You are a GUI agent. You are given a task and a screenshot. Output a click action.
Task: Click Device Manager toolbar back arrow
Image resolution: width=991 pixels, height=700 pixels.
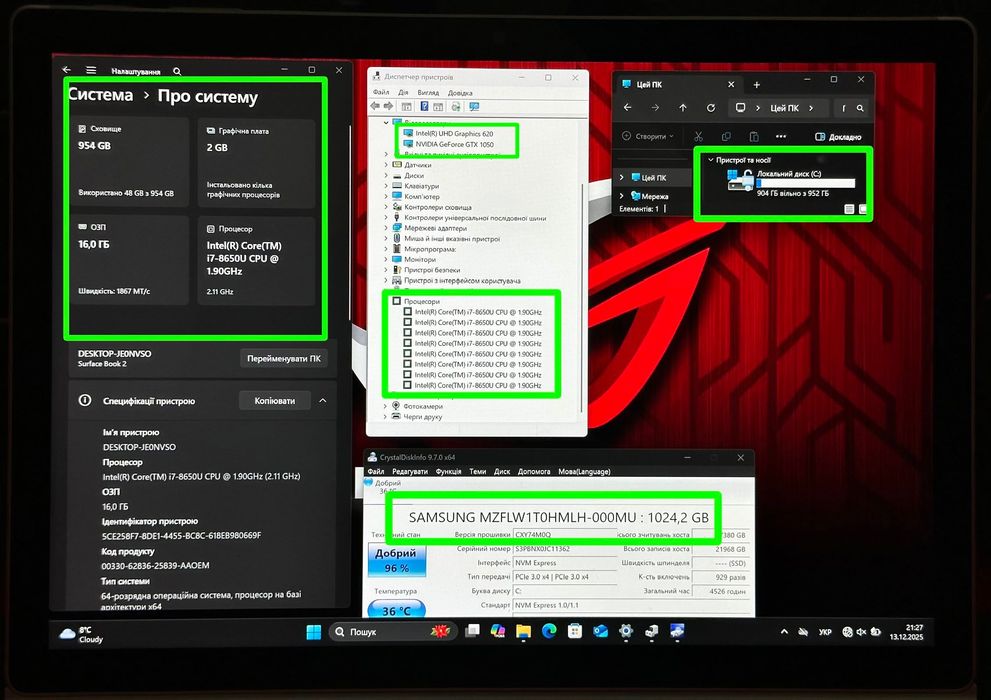pos(375,106)
